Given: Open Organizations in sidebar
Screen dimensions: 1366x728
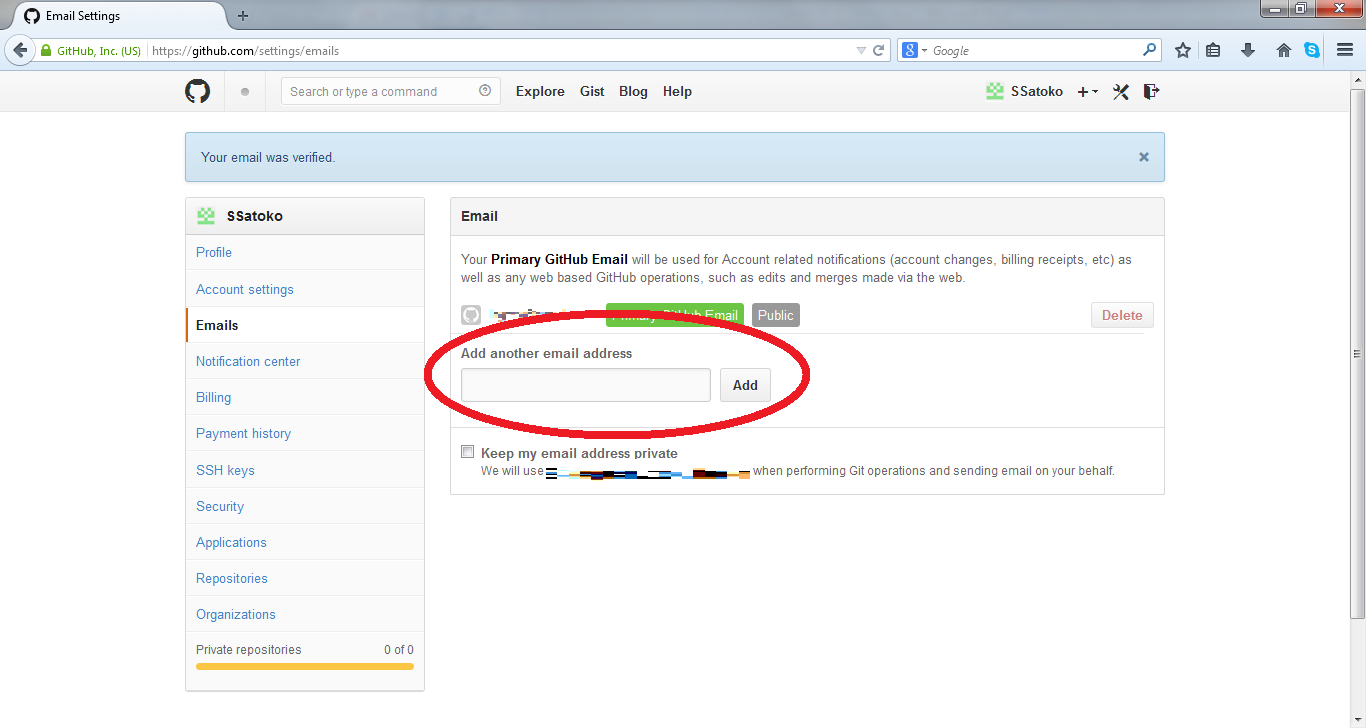Looking at the screenshot, I should point(305,614).
